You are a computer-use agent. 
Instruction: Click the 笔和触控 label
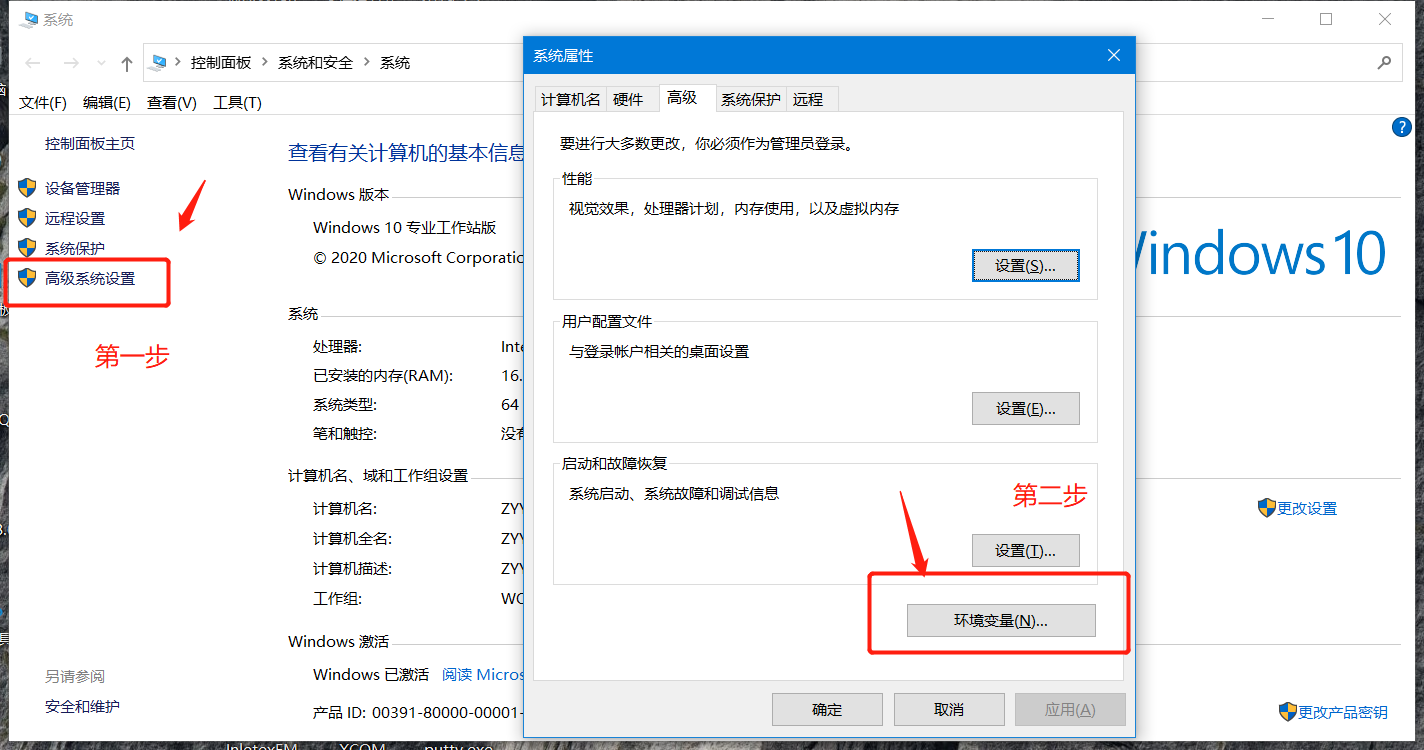tap(345, 434)
